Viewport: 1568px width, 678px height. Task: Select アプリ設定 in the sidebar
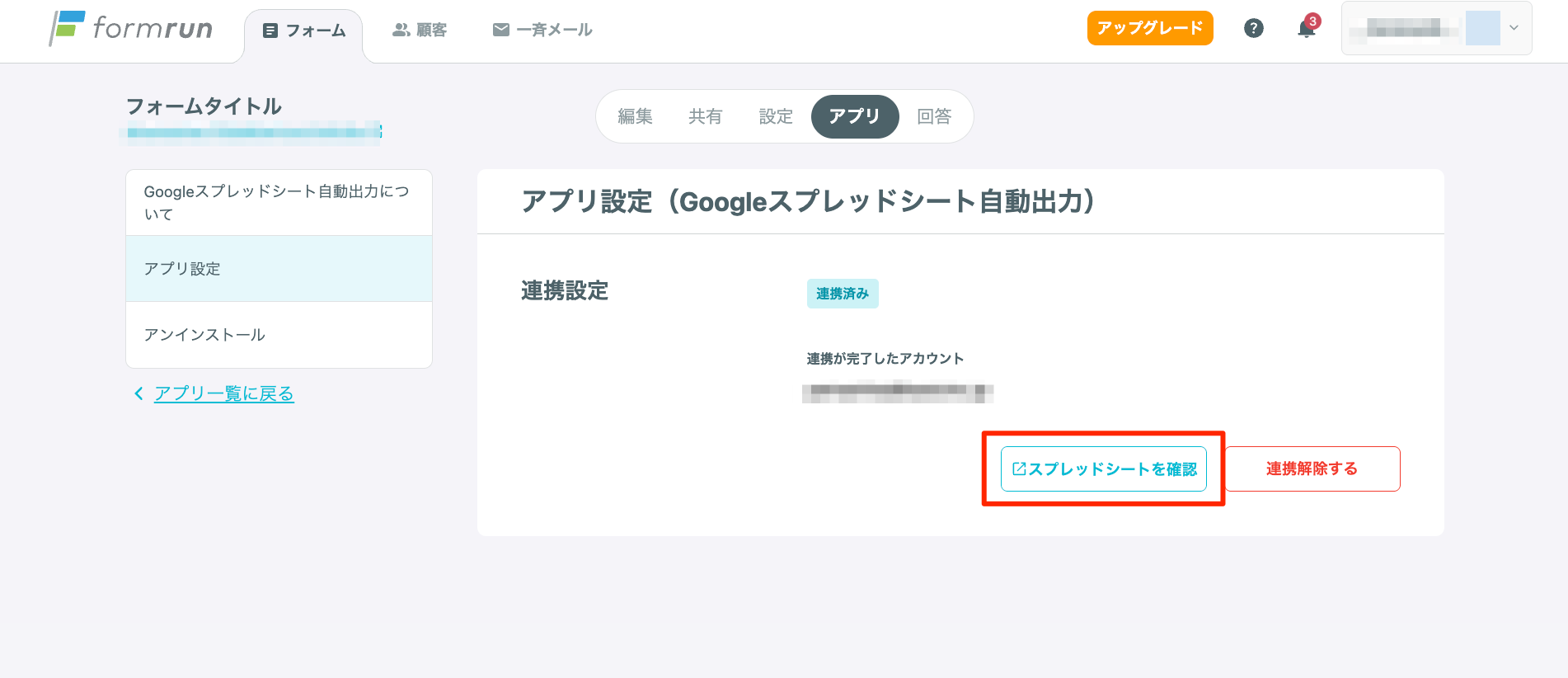[279, 269]
